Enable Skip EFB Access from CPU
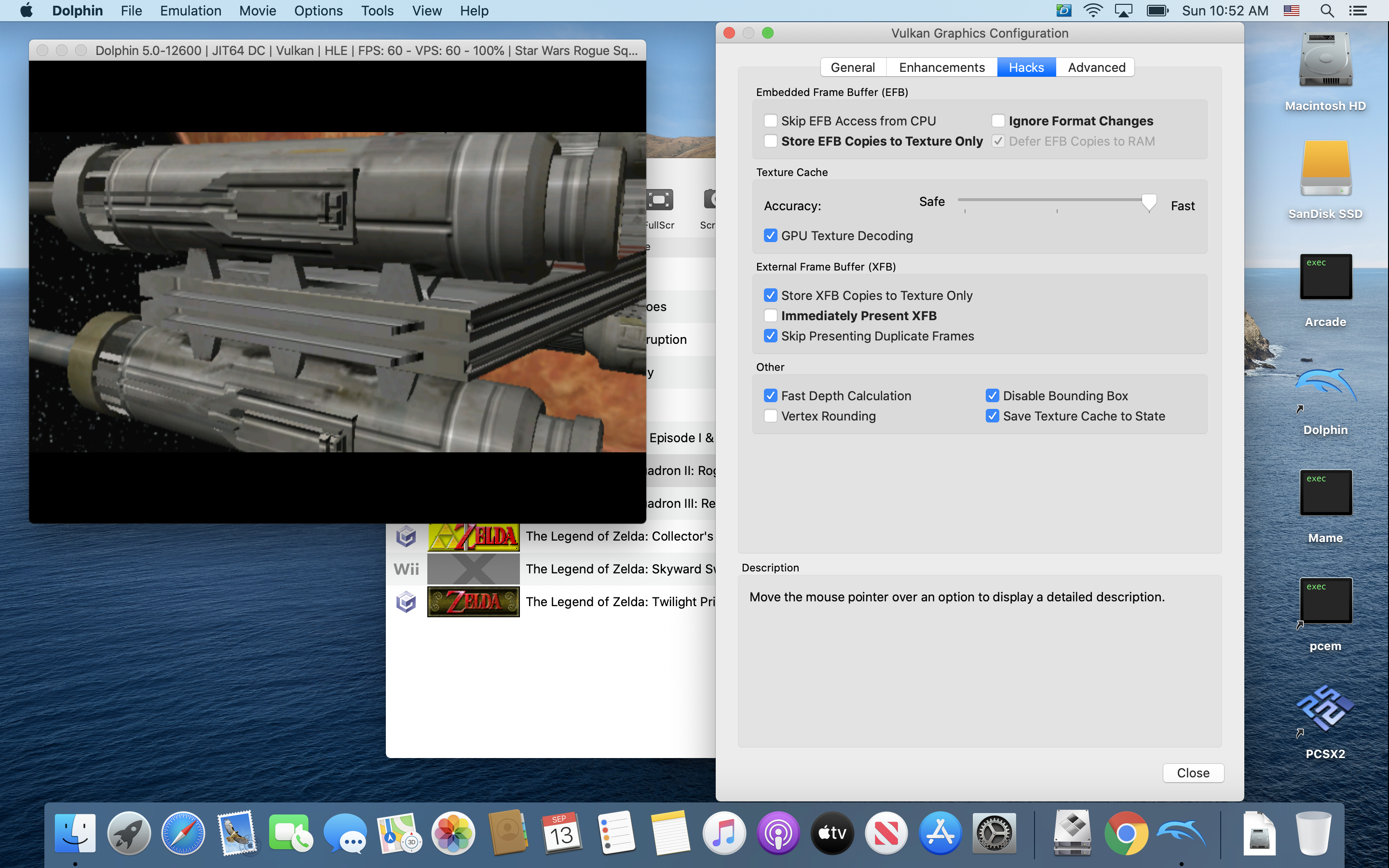This screenshot has width=1389, height=868. pos(771,121)
